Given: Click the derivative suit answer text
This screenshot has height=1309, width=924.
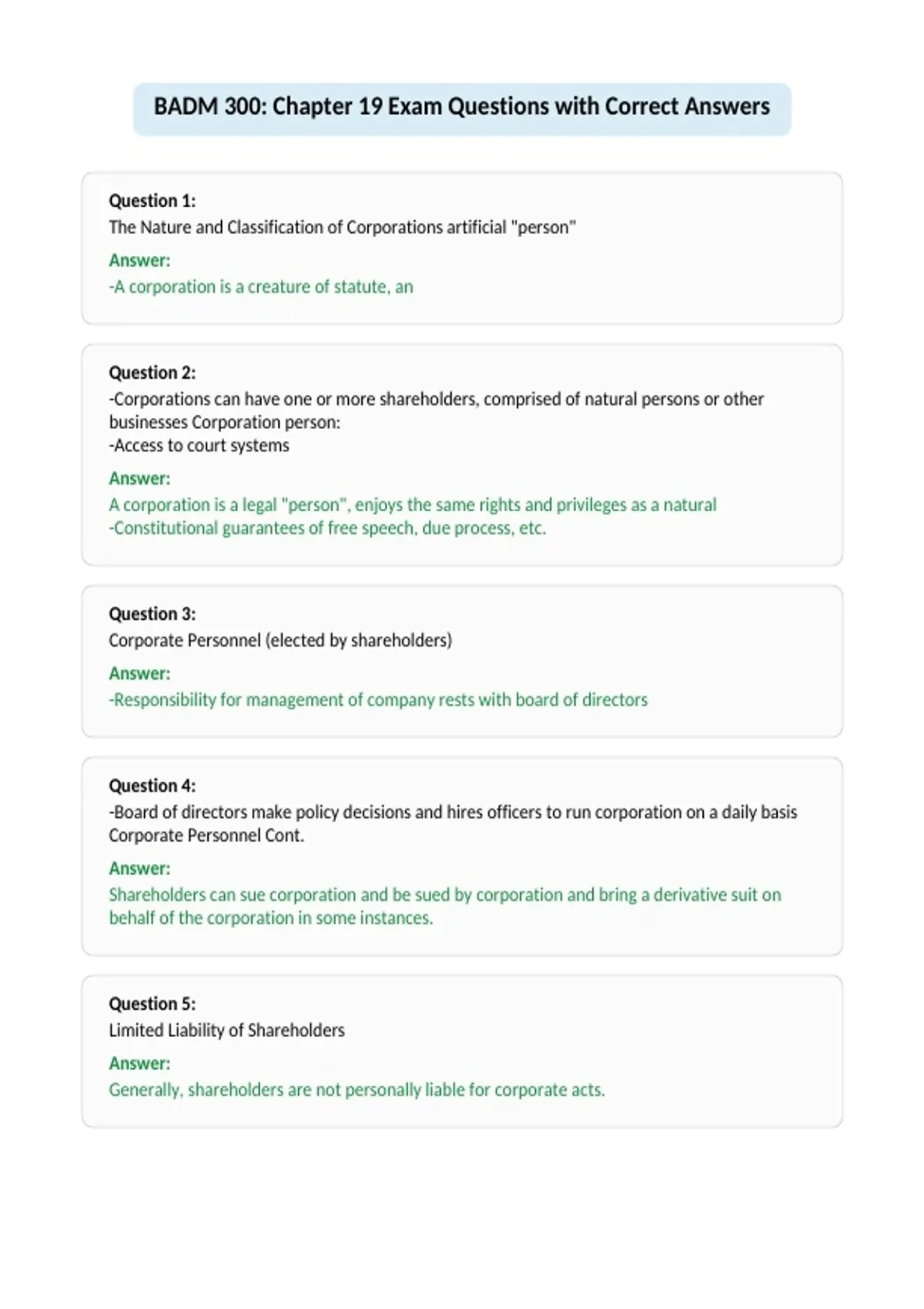Looking at the screenshot, I should [445, 906].
